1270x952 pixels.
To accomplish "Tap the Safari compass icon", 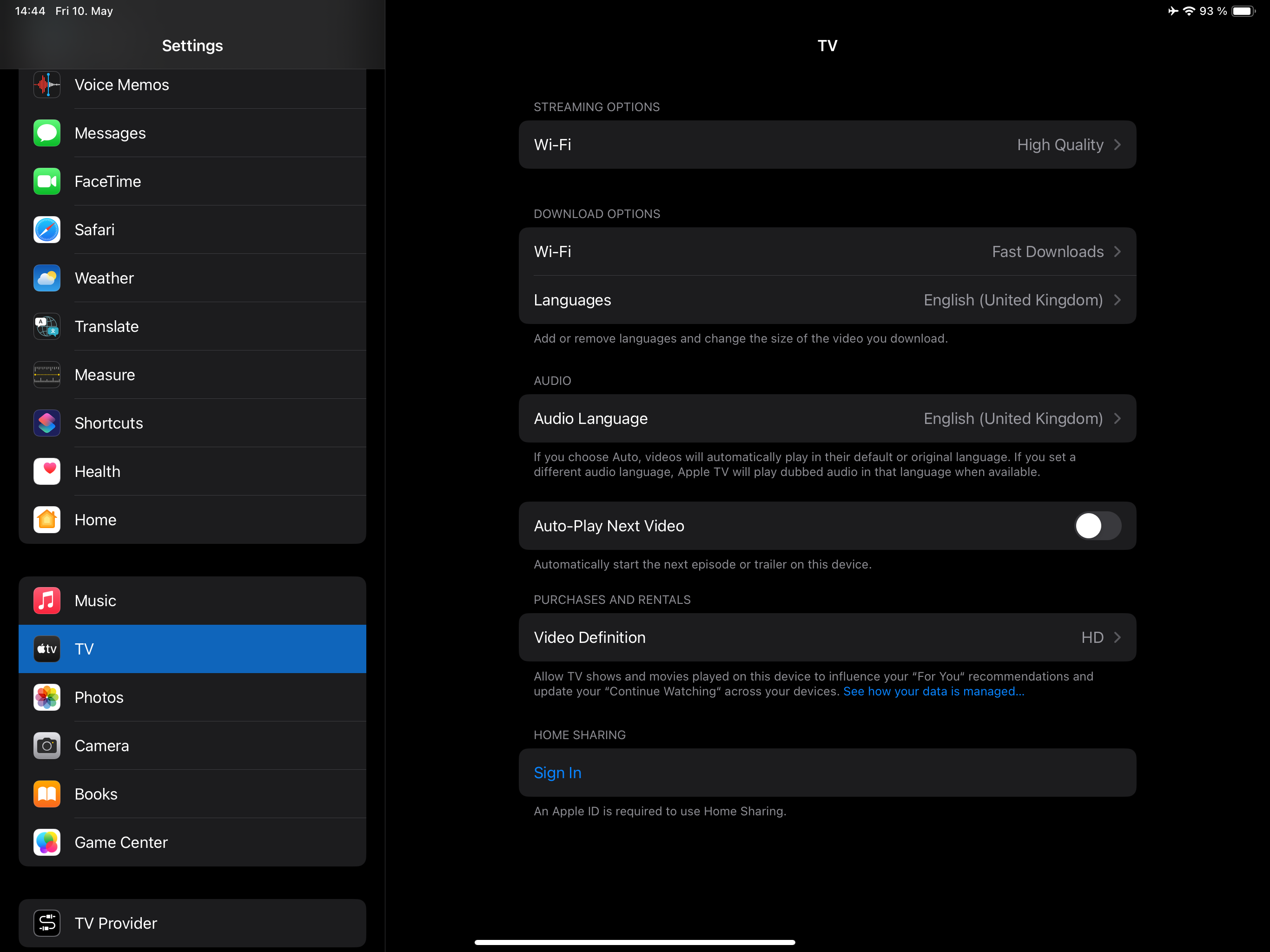I will click(x=47, y=230).
